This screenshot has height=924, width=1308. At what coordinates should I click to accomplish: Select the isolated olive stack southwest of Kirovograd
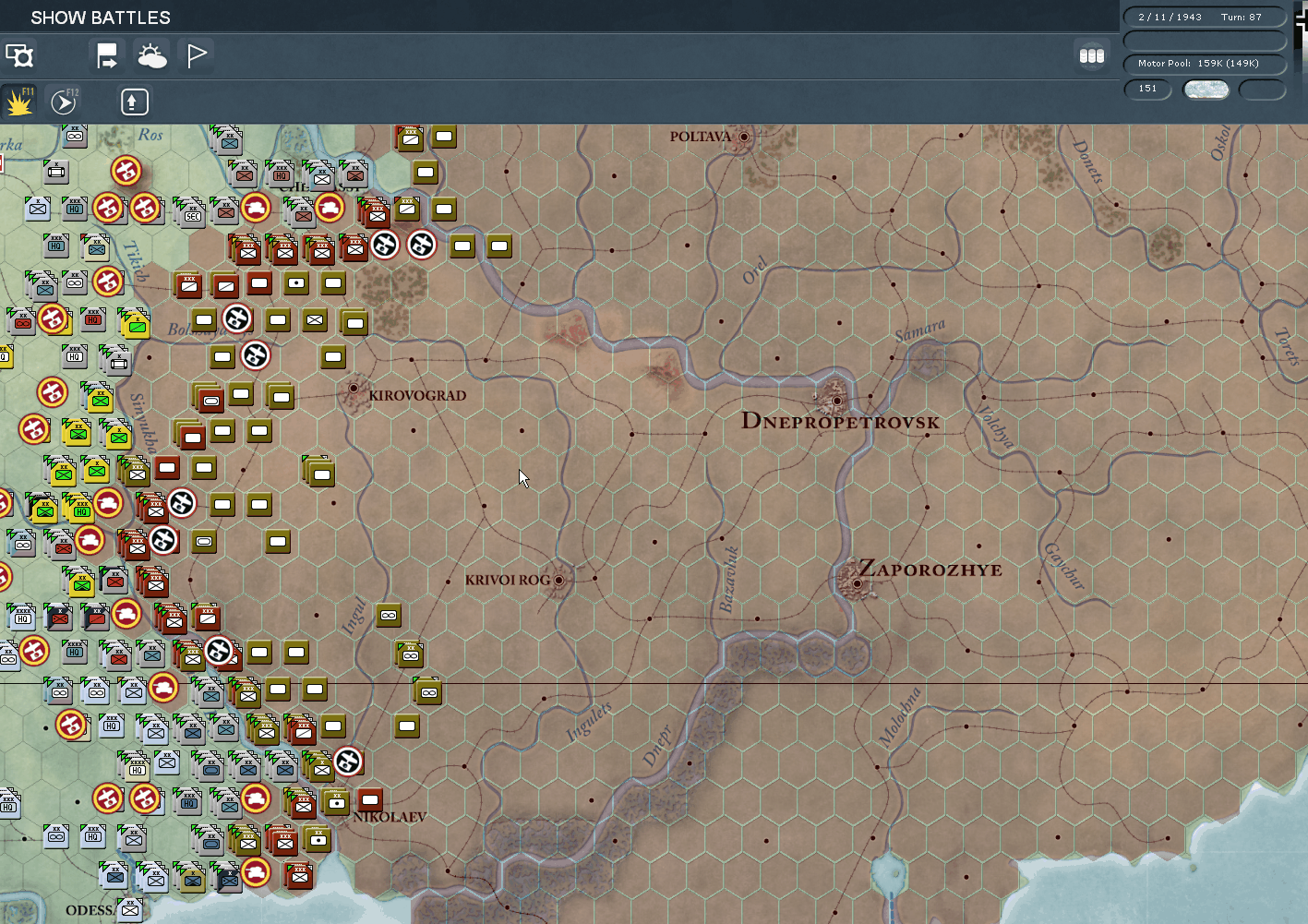point(320,474)
